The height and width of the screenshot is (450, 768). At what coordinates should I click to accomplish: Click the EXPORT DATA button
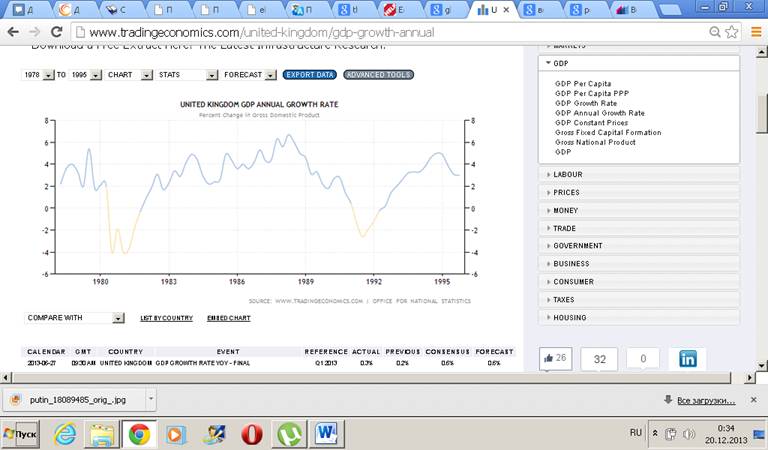click(309, 75)
